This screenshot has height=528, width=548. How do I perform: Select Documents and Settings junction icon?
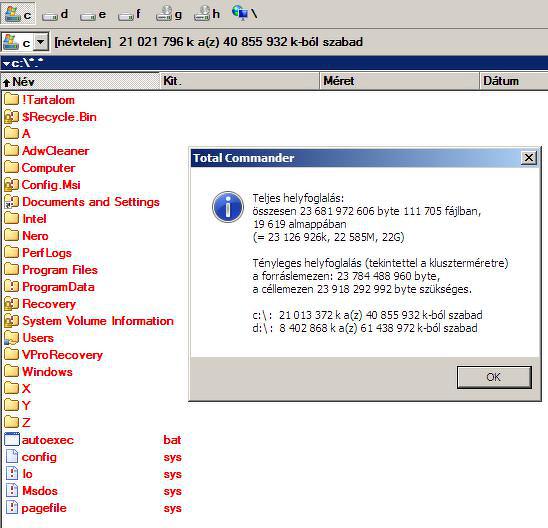(11, 202)
